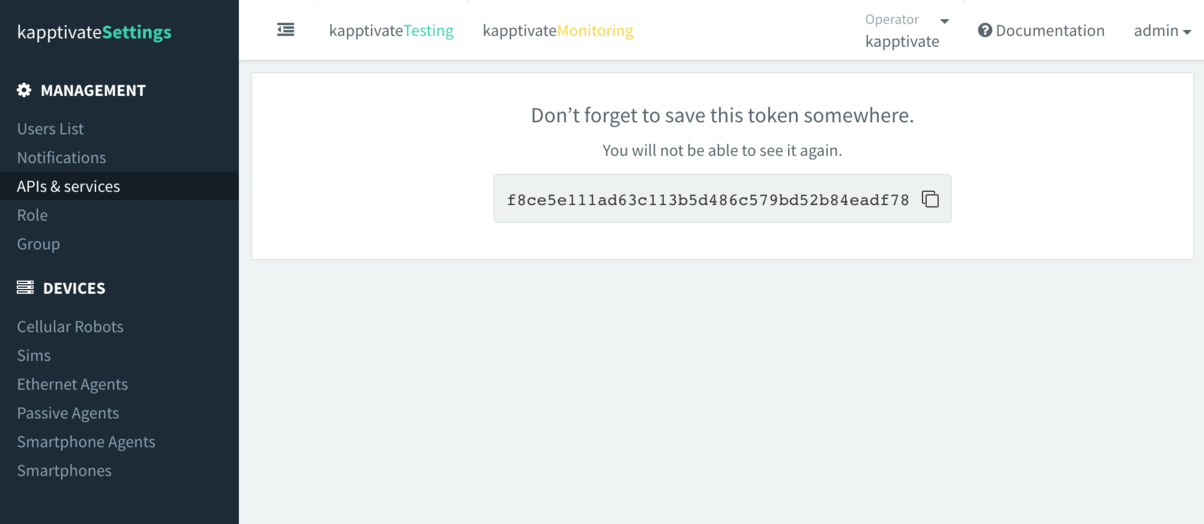1204x524 pixels.
Task: Click the Documentation question mark icon
Action: pyautogui.click(x=985, y=31)
